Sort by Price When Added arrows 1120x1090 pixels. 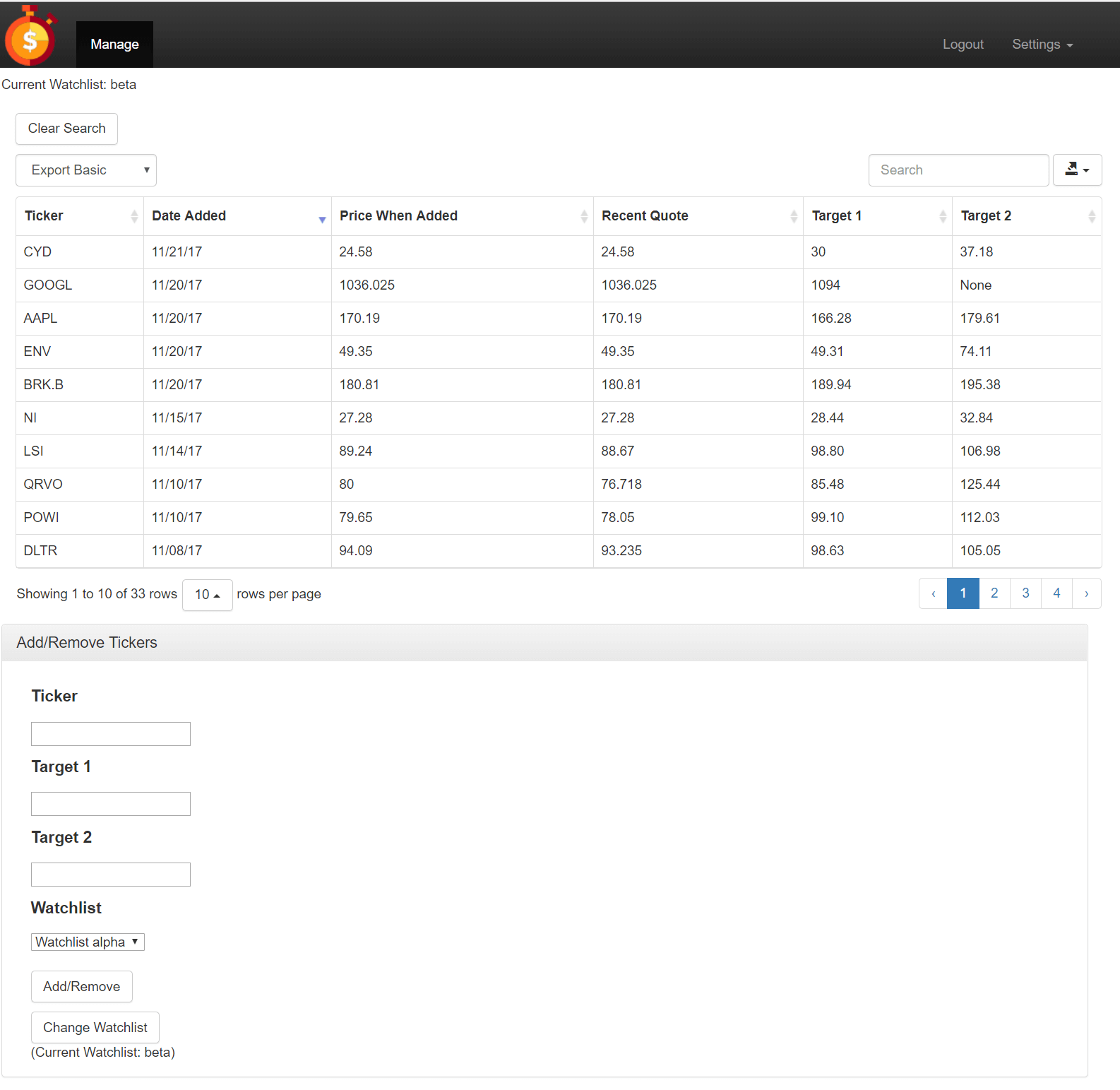click(x=584, y=216)
